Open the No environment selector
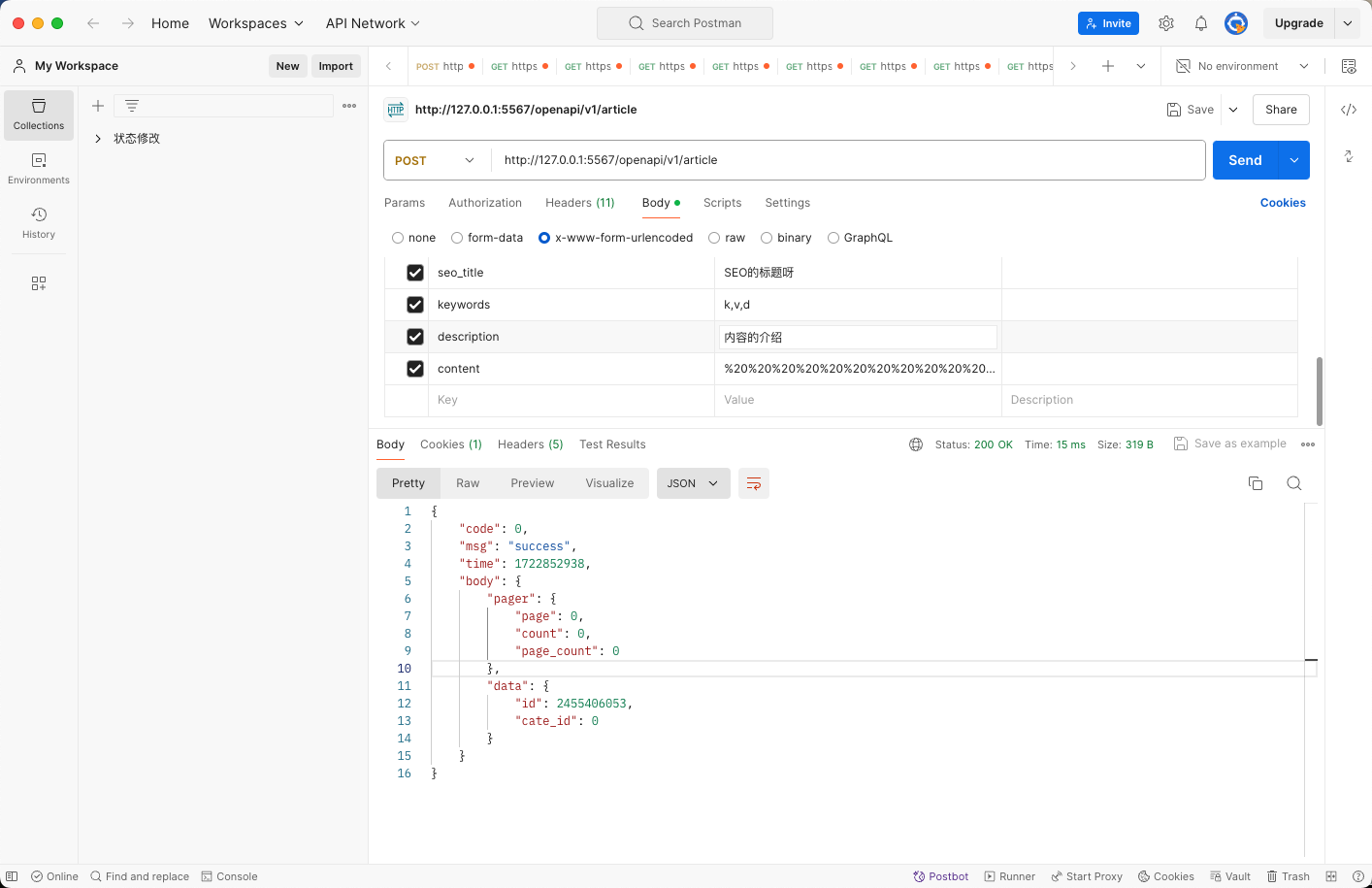Viewport: 1372px width, 888px height. point(1242,66)
